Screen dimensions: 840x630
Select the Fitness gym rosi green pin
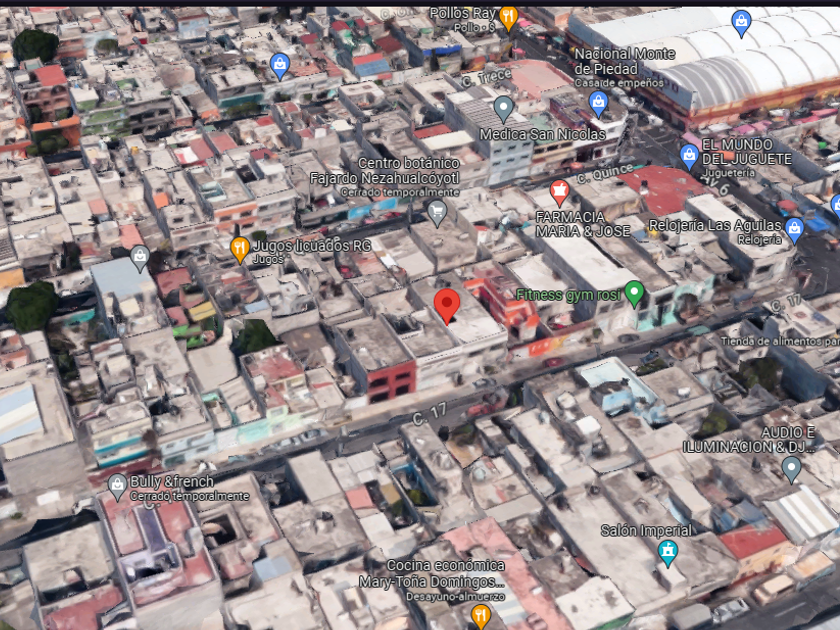point(634,293)
